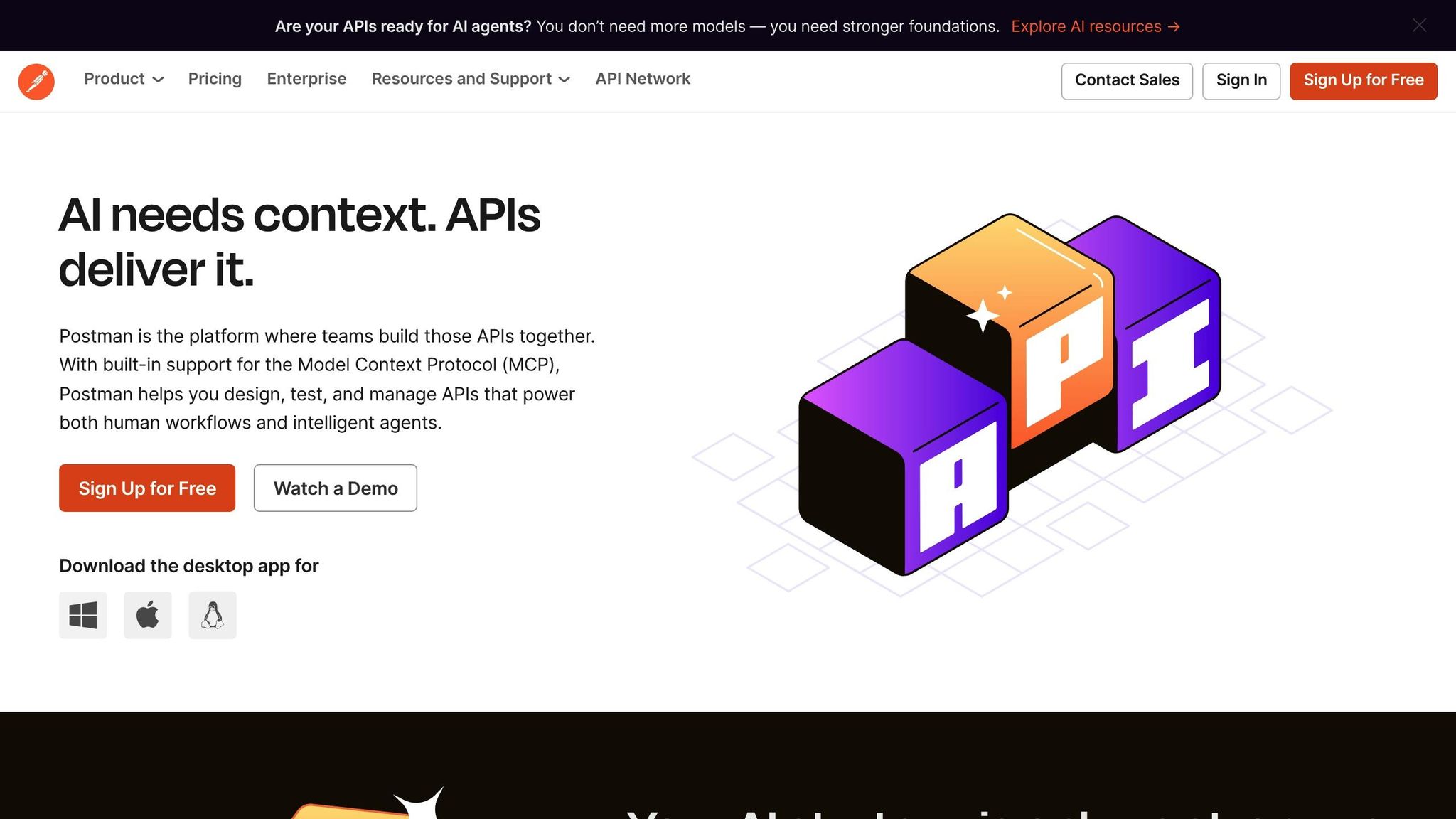Click the arrow in Explore AI resources

pyautogui.click(x=1174, y=27)
